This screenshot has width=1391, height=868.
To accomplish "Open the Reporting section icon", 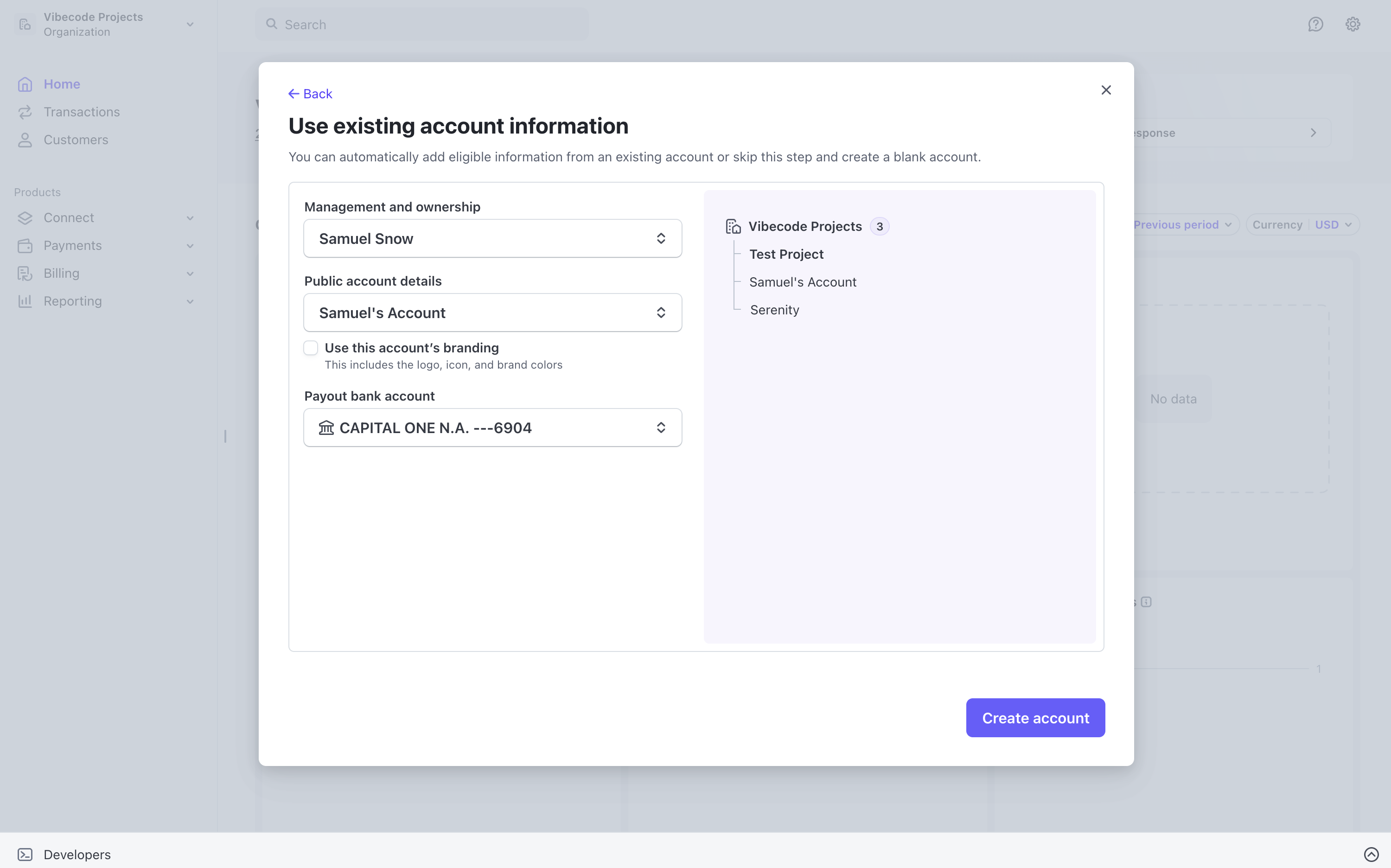I will [x=25, y=301].
